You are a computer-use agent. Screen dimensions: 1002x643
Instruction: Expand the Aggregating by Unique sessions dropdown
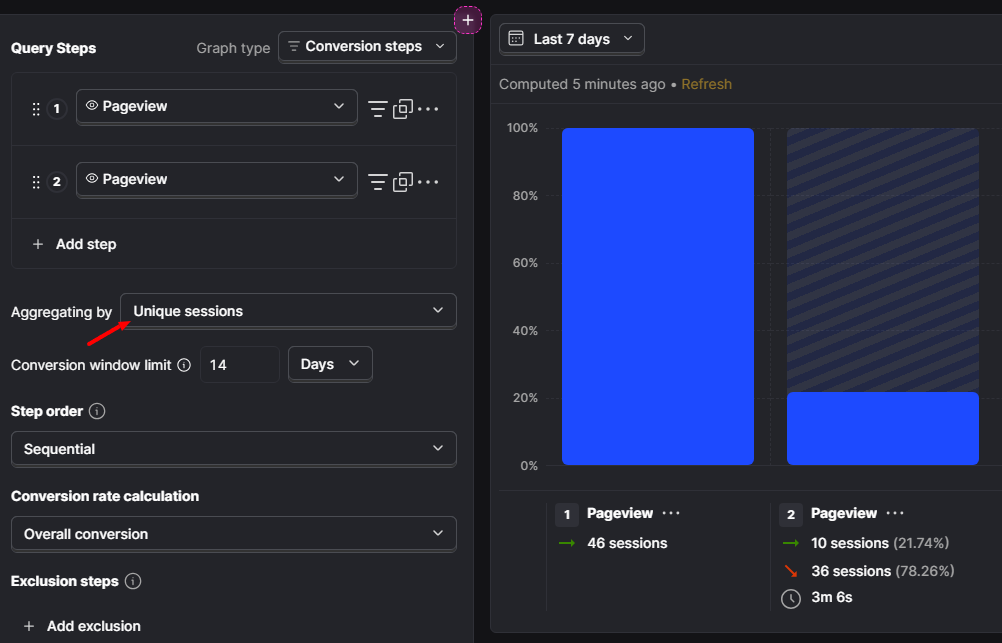288,311
